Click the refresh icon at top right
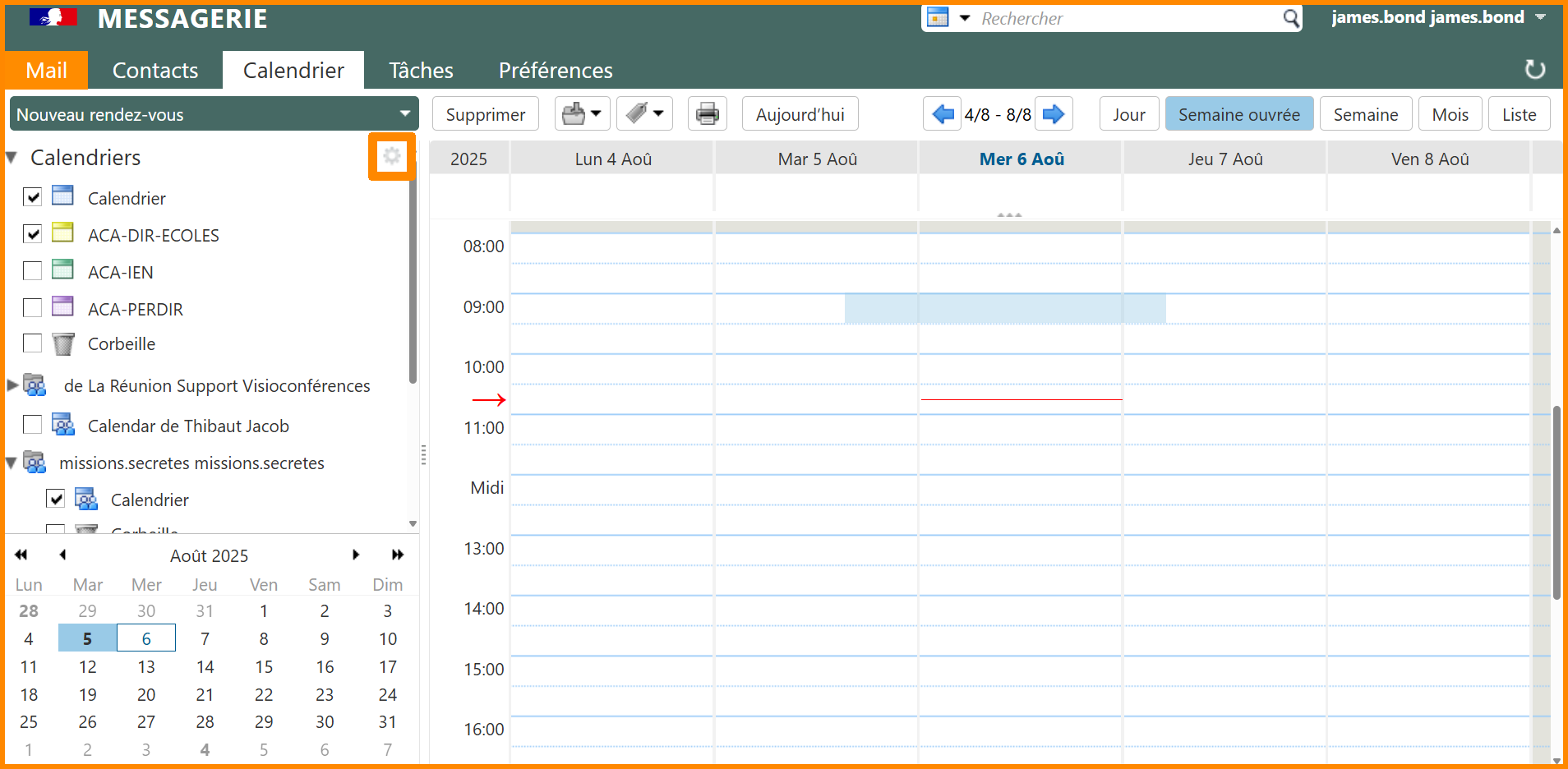This screenshot has height=769, width=1568. (1534, 70)
